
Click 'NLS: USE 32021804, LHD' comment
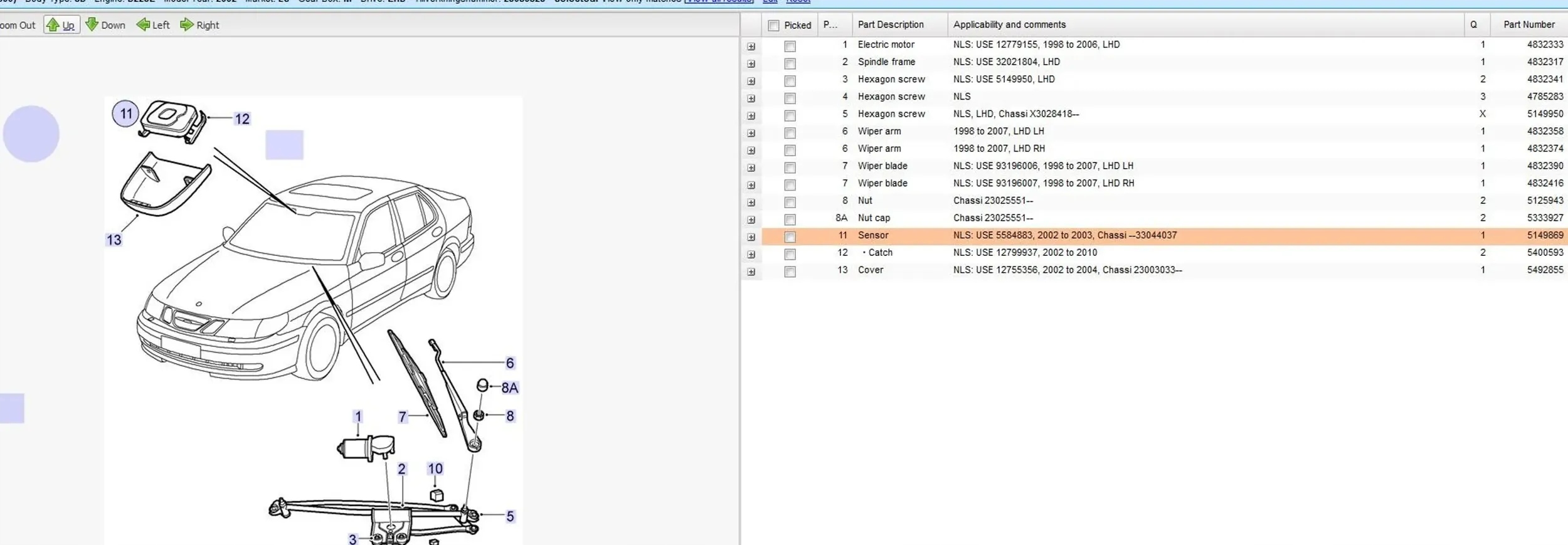click(x=1007, y=61)
